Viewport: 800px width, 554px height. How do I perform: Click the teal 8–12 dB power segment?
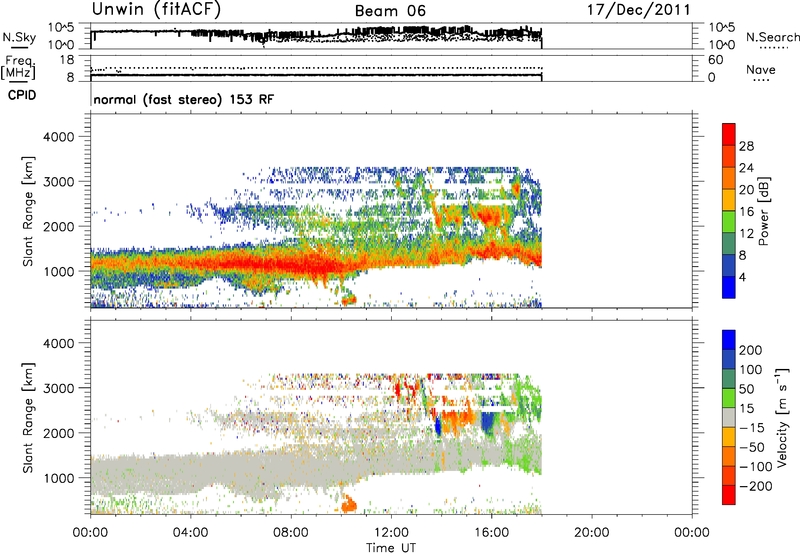point(729,243)
